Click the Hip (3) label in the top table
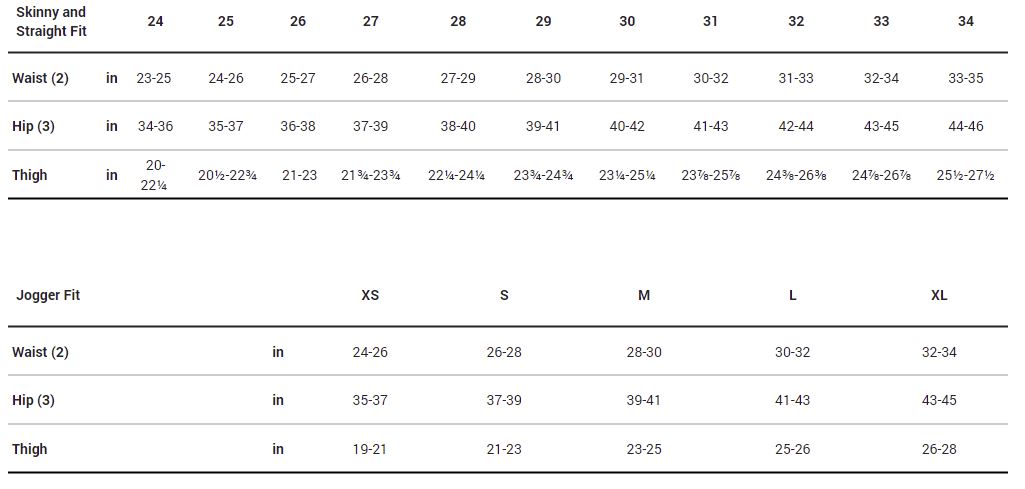 [x=33, y=127]
